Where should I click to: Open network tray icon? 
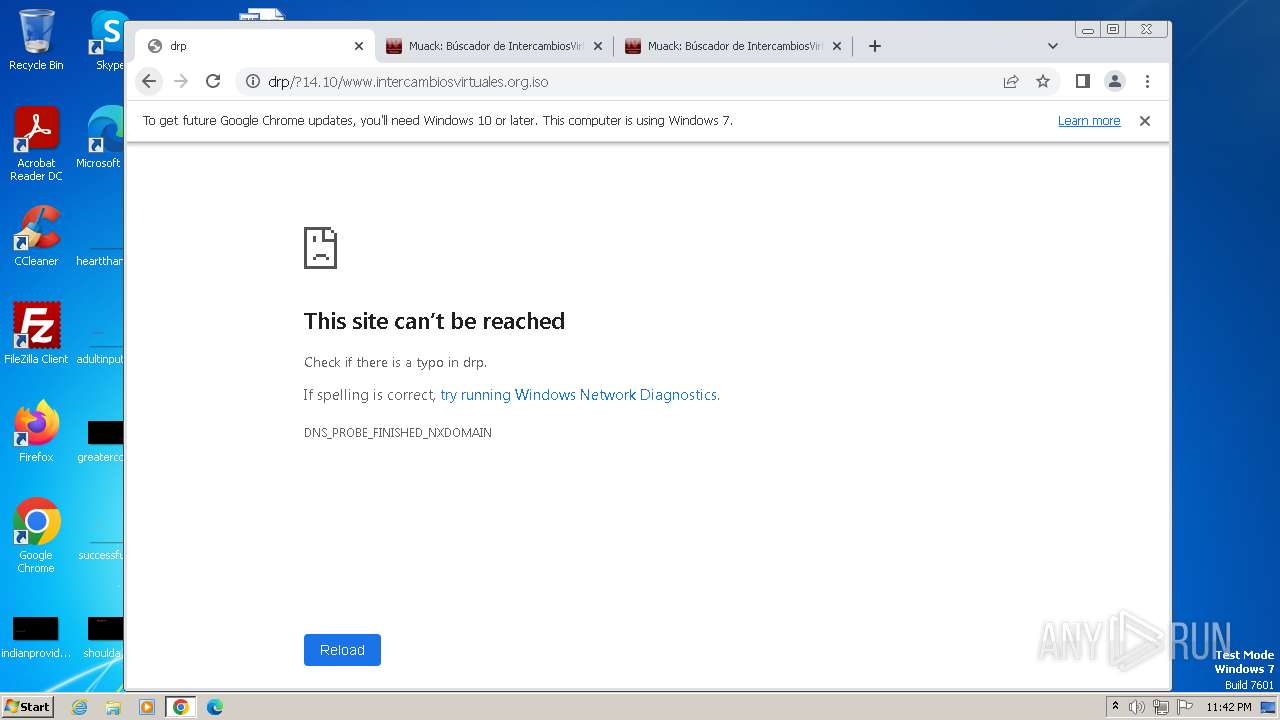point(1161,707)
